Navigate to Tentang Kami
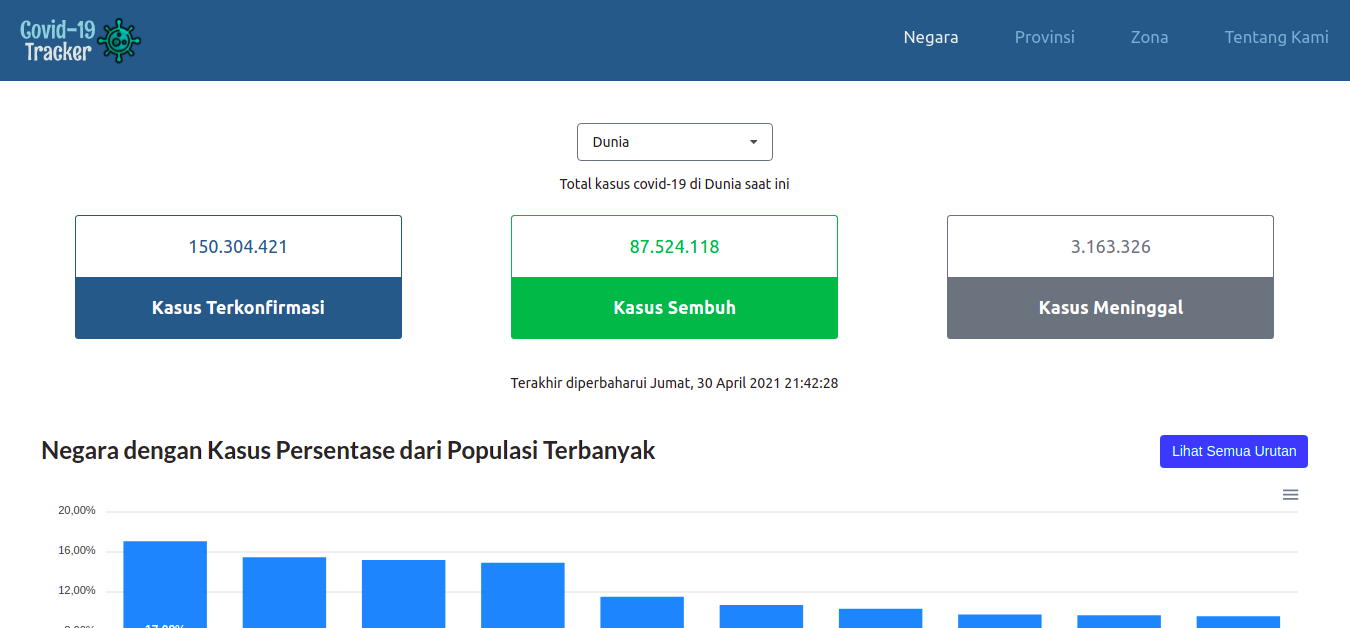The height and width of the screenshot is (628, 1350). click(1276, 37)
